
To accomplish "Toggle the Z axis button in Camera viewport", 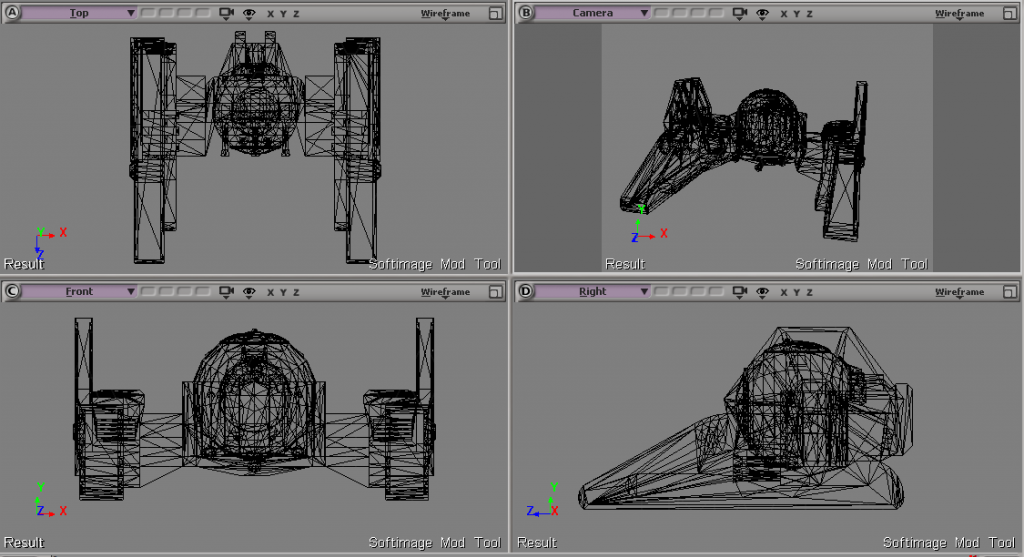I will tap(809, 14).
